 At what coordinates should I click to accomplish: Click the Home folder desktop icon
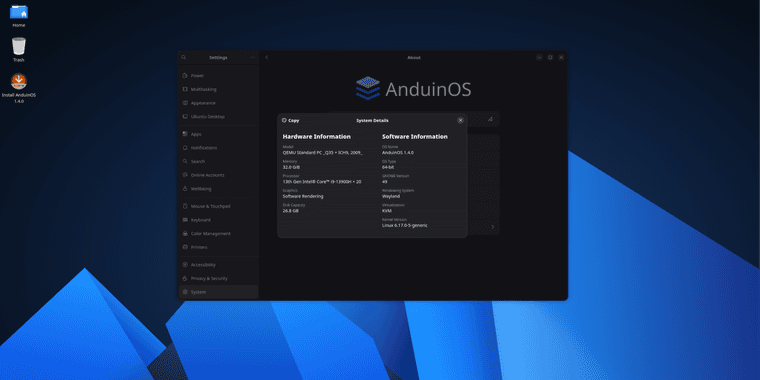19,15
